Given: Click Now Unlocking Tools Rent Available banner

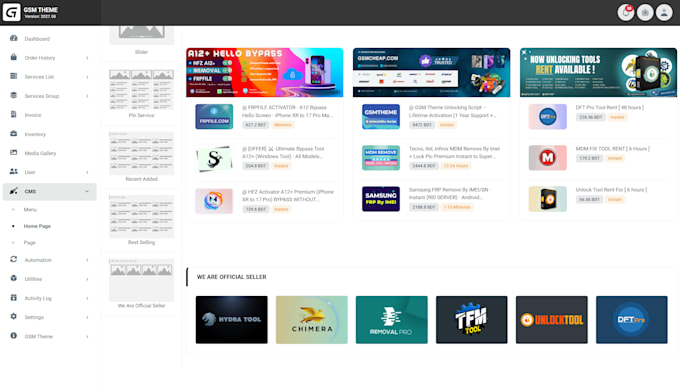Looking at the screenshot, I should (598, 72).
